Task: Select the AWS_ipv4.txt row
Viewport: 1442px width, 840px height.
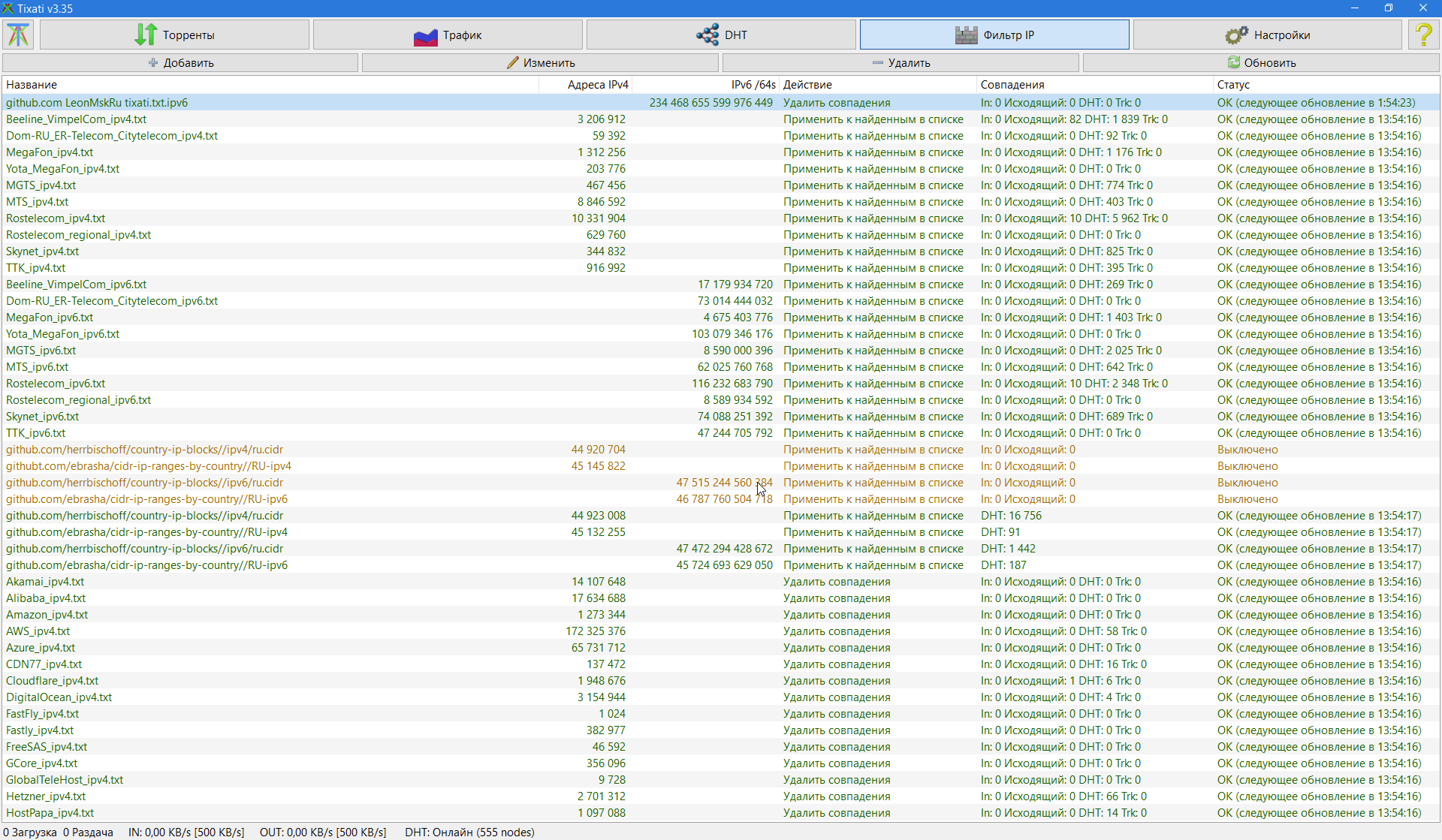Action: (x=721, y=631)
